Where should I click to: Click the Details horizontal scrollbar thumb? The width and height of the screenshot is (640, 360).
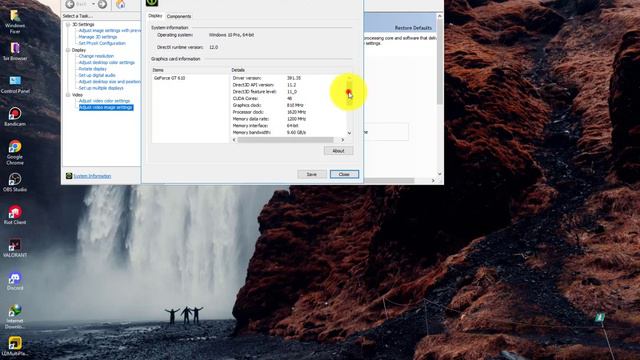pos(285,140)
